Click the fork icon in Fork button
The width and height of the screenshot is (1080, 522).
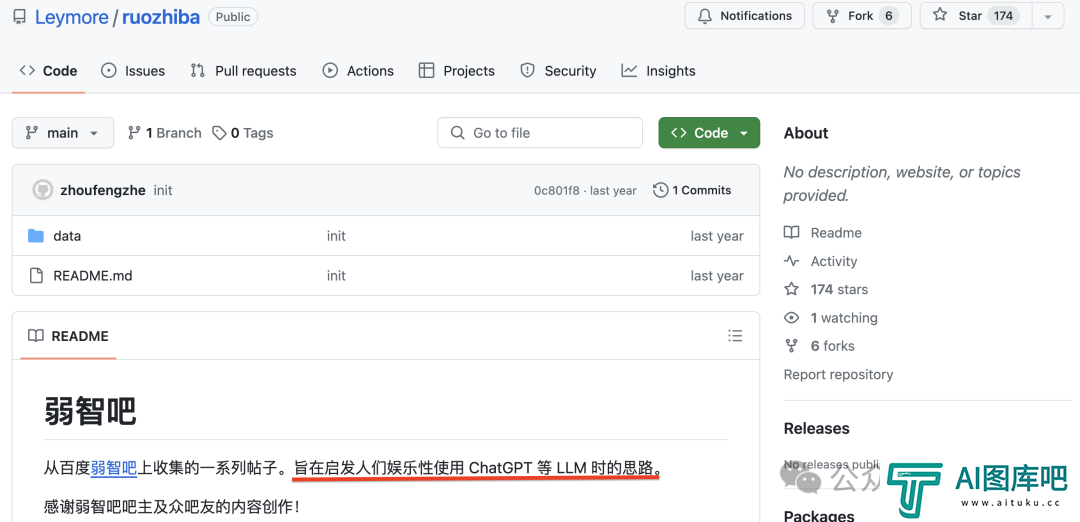point(833,16)
